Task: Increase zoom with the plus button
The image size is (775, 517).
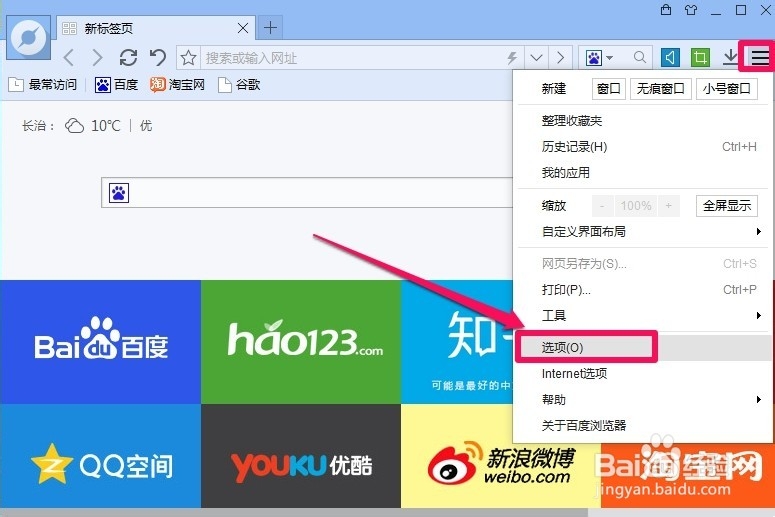Action: point(669,206)
